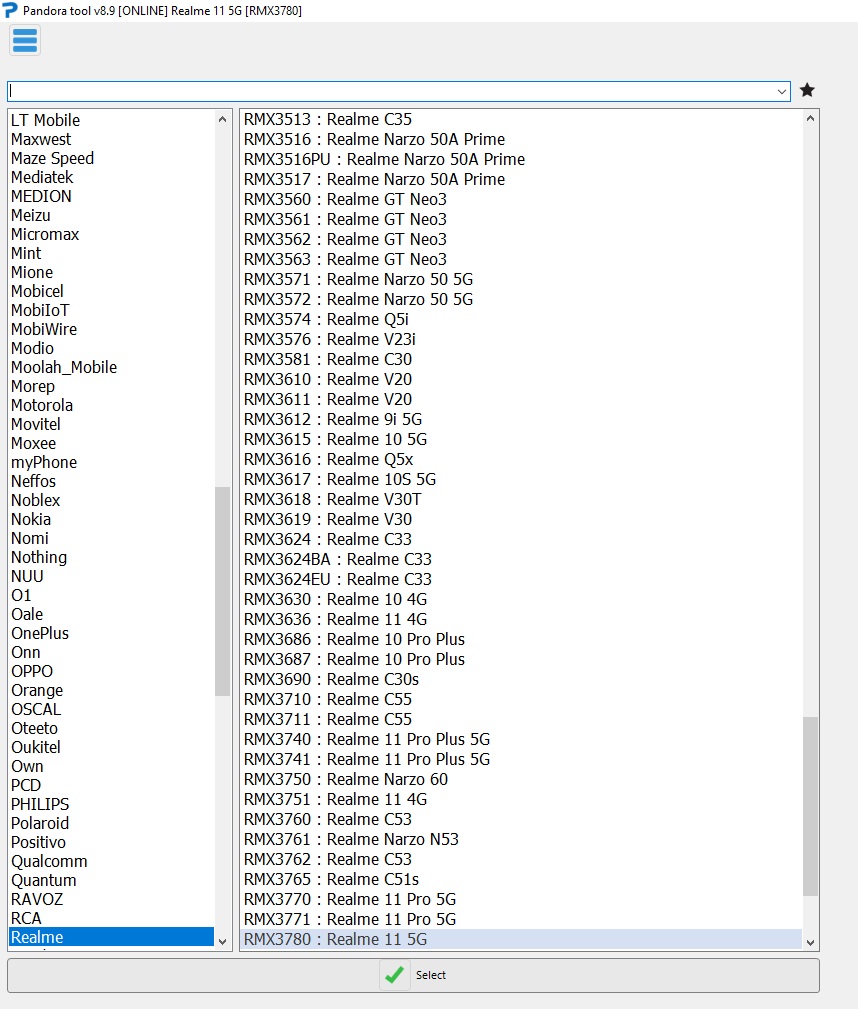Select Realme in the brand list
The width and height of the screenshot is (858, 1009).
[x=111, y=937]
